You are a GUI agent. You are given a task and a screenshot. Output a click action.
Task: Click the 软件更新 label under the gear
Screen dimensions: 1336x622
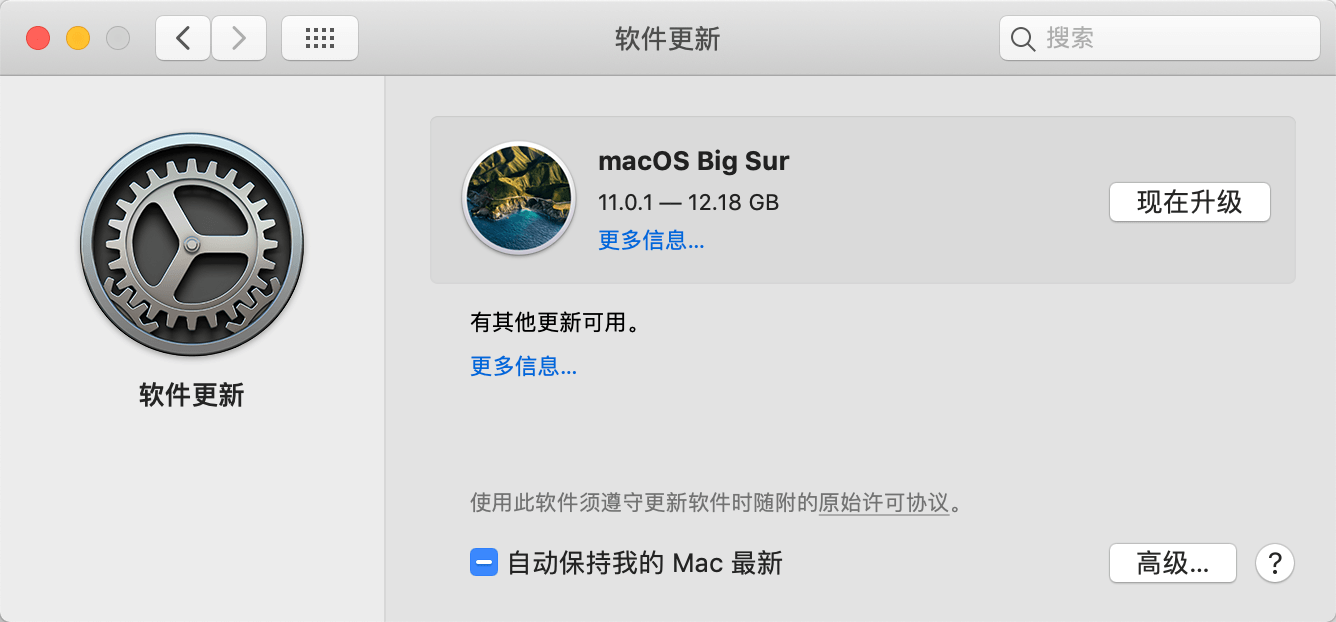point(192,395)
